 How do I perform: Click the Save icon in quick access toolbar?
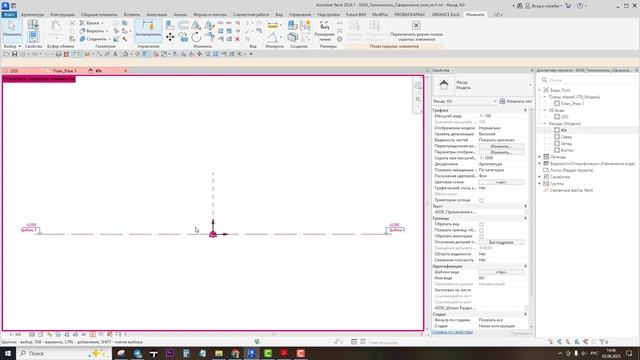click(14, 54)
